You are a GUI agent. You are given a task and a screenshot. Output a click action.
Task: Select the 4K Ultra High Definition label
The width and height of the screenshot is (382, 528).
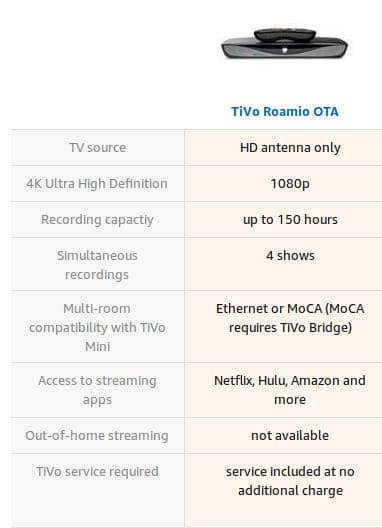click(x=97, y=184)
